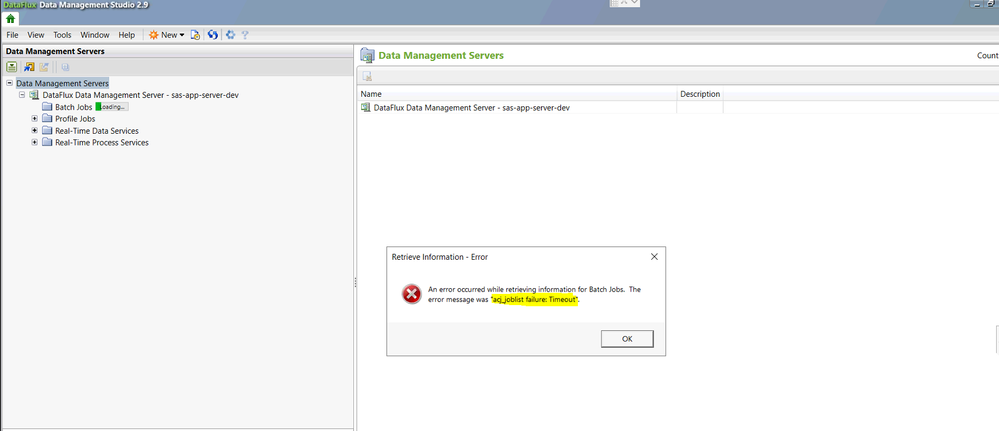The width and height of the screenshot is (999, 431).
Task: Click the greyed export arrow icon in the left panel toolbar
Action: click(x=44, y=67)
